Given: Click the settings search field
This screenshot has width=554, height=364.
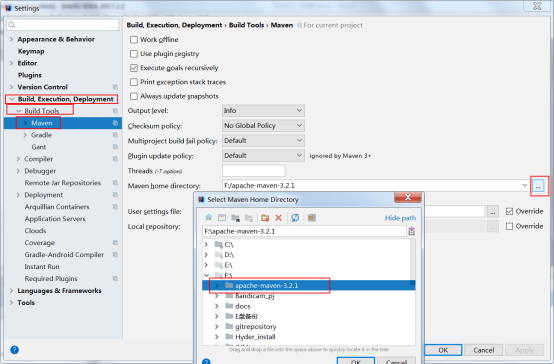Looking at the screenshot, I should [x=63, y=25].
